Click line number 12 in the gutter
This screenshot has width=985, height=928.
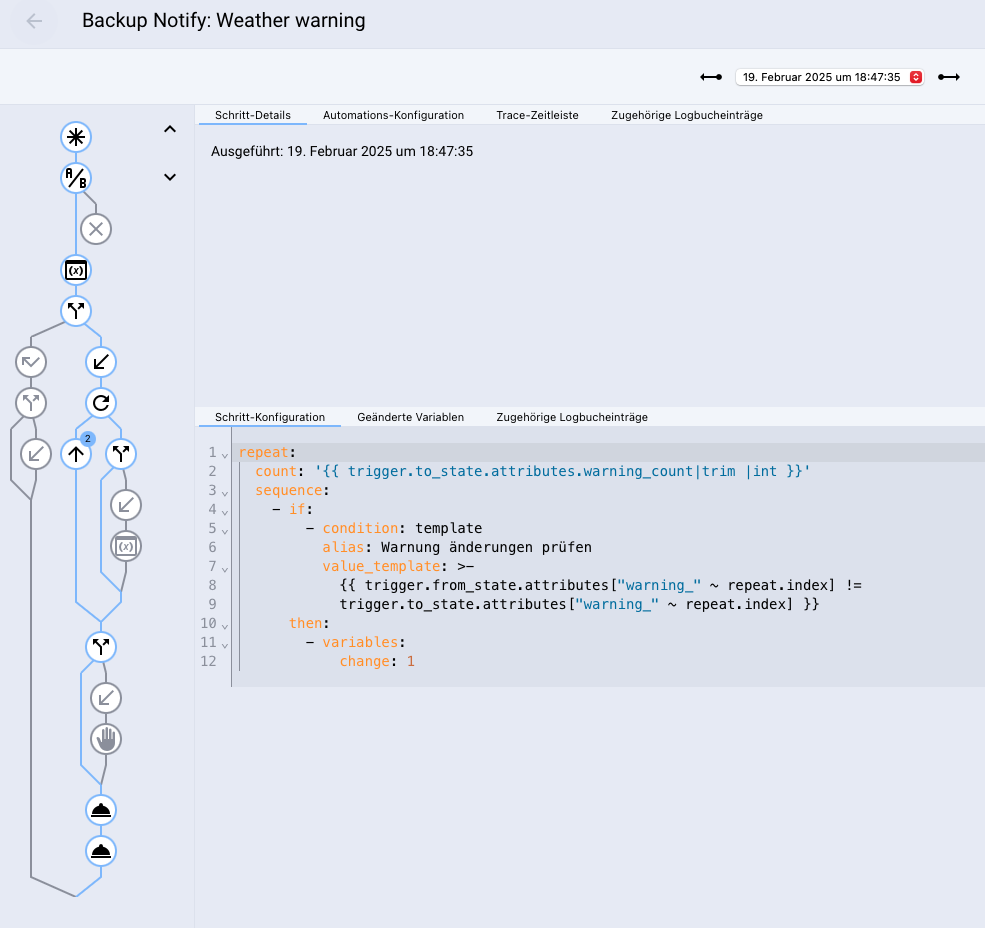point(208,662)
